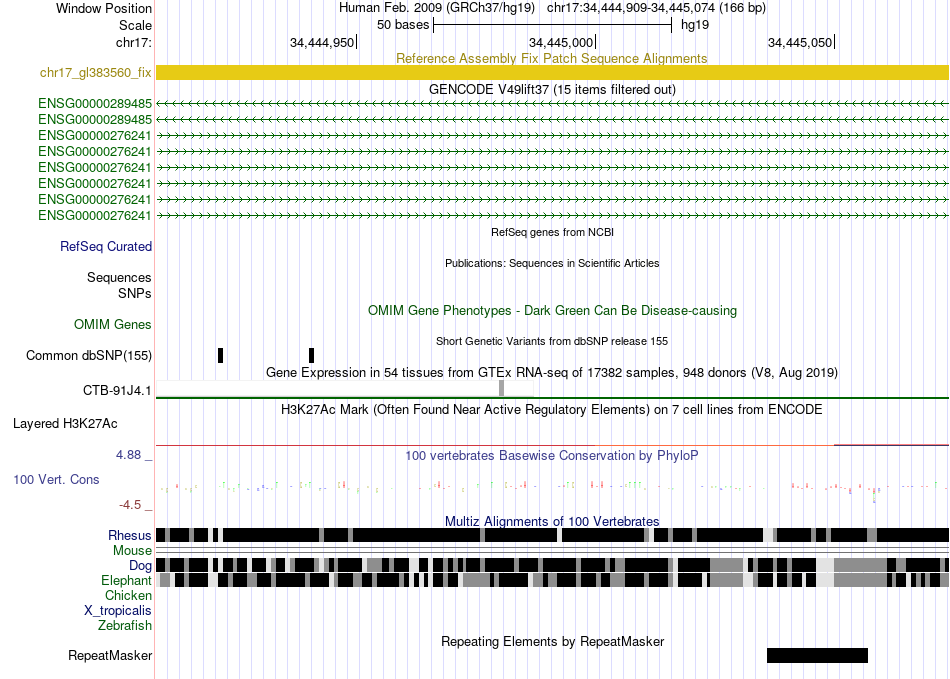Click the Elephant species label

click(126, 580)
